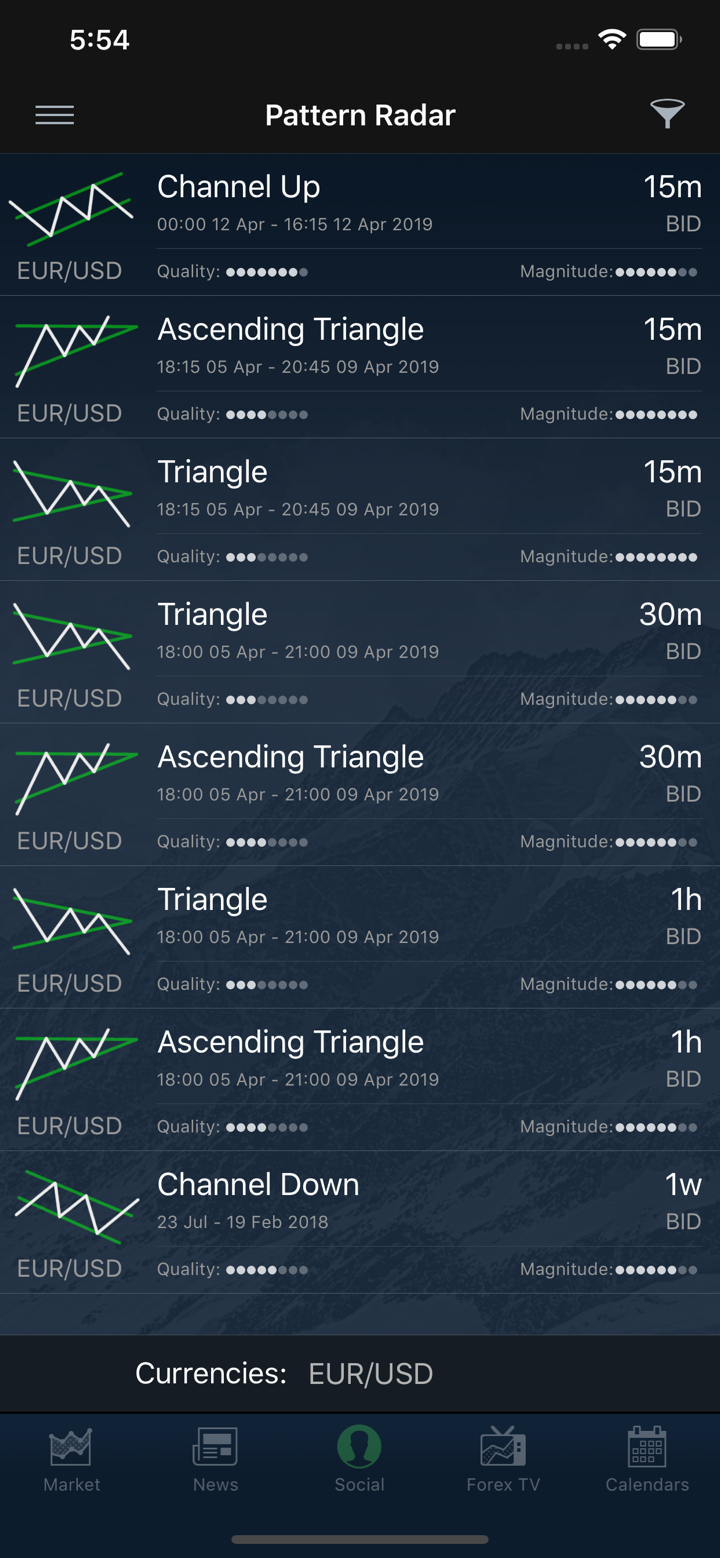Open the Forex TV tab
This screenshot has height=1558, width=720.
pos(503,1461)
